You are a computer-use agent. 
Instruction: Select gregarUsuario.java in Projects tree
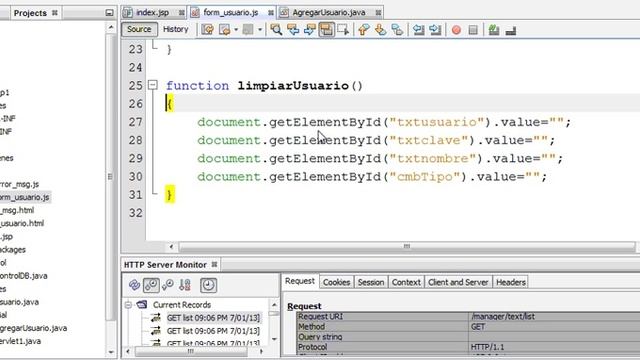coord(33,328)
